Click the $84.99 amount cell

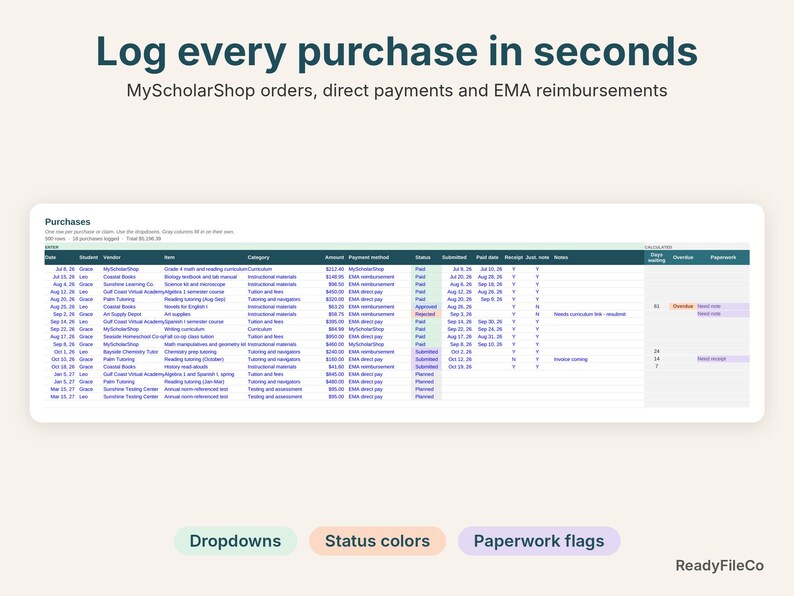click(x=336, y=329)
